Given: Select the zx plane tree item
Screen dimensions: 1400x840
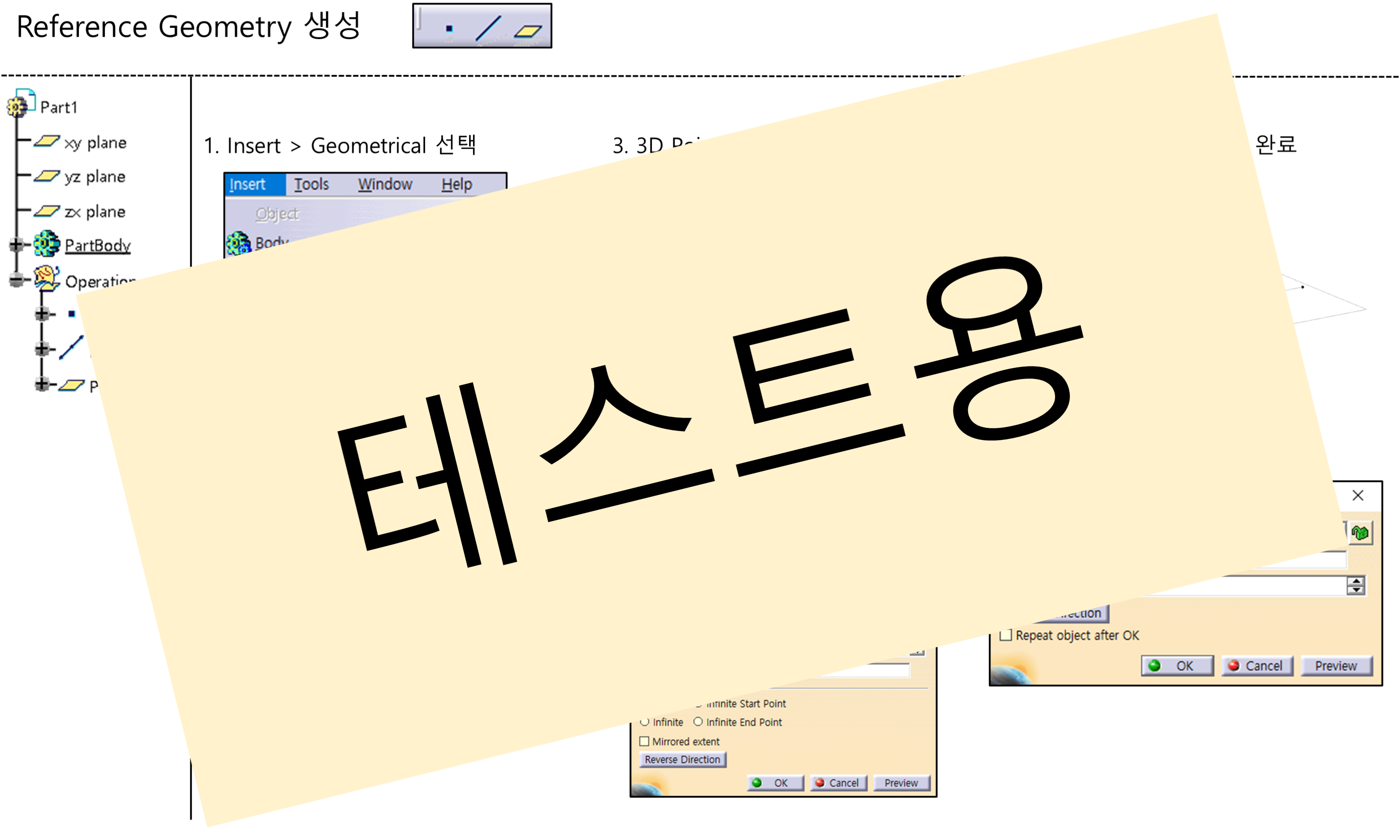Looking at the screenshot, I should click(x=94, y=212).
